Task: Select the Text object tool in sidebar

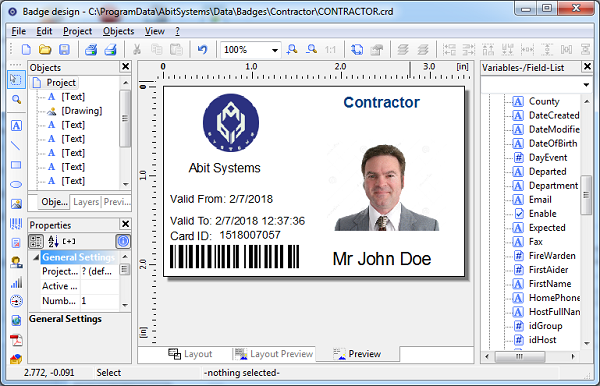Action: tap(16, 125)
